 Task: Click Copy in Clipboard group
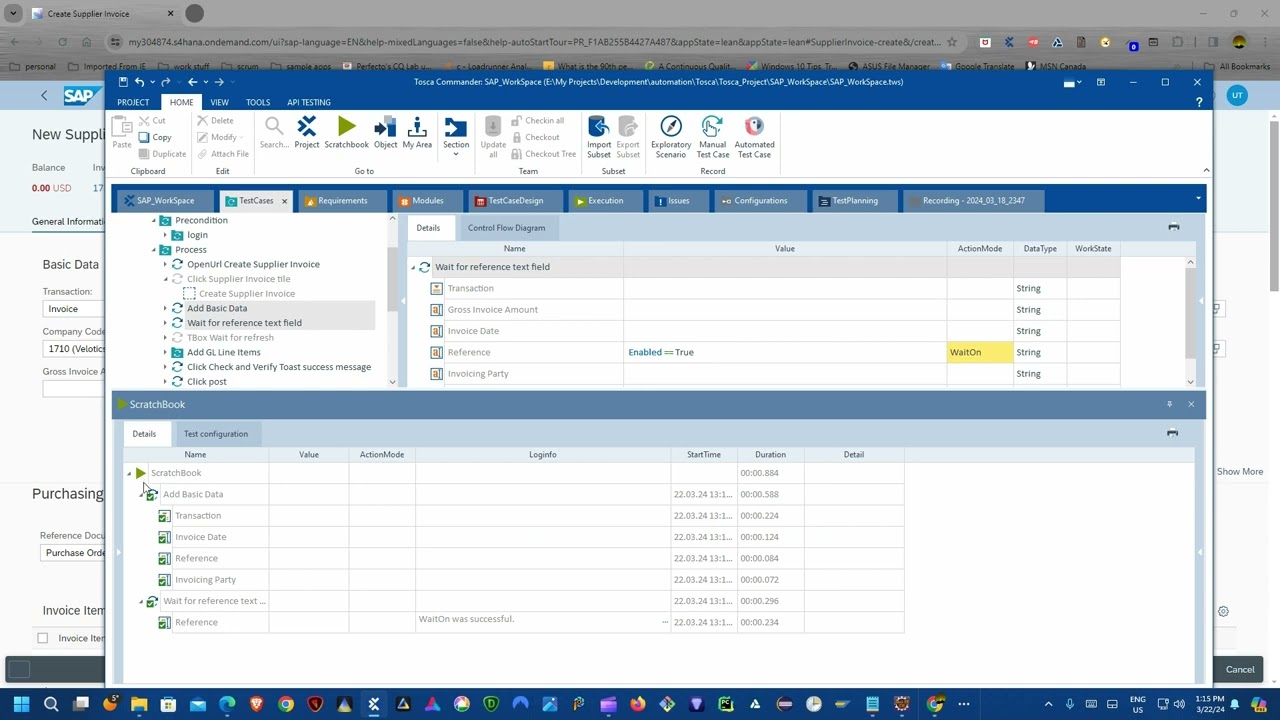click(155, 137)
